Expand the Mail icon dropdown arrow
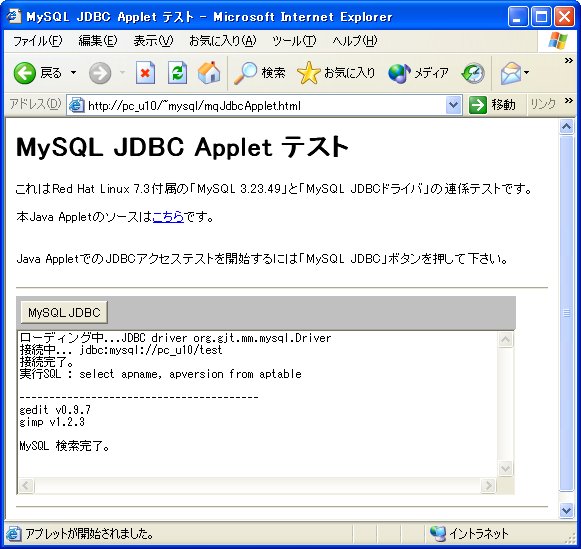This screenshot has width=581, height=549. [x=526, y=73]
